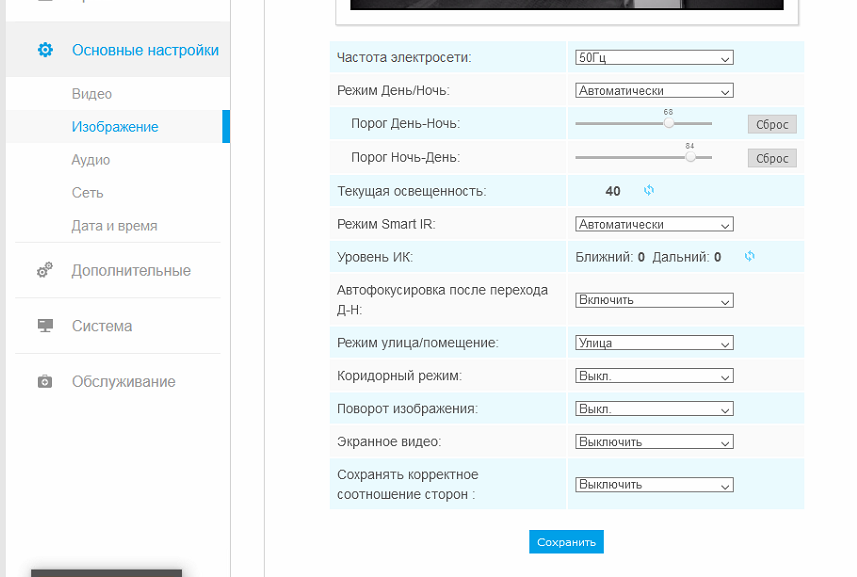
Task: Click the Уровень ИК label
Action: 375,257
